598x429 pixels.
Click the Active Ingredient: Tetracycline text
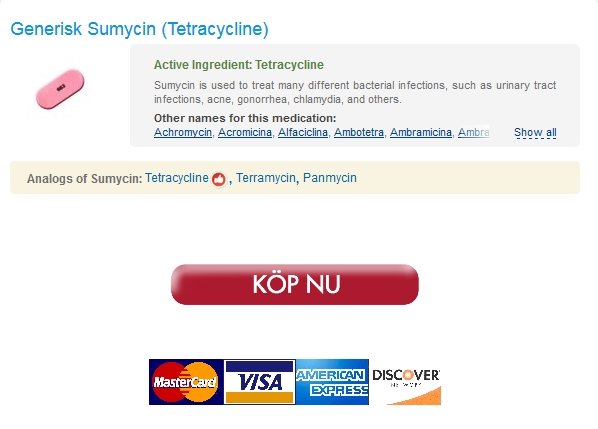point(239,65)
